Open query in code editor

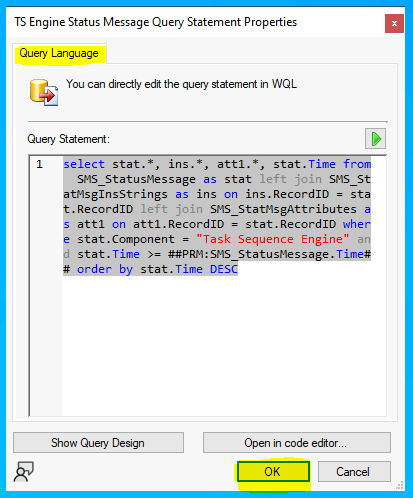coord(297,443)
